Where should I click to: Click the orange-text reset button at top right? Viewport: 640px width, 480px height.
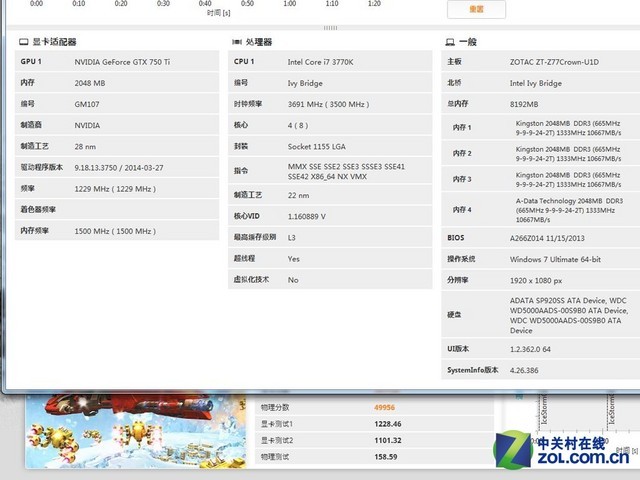(x=476, y=9)
